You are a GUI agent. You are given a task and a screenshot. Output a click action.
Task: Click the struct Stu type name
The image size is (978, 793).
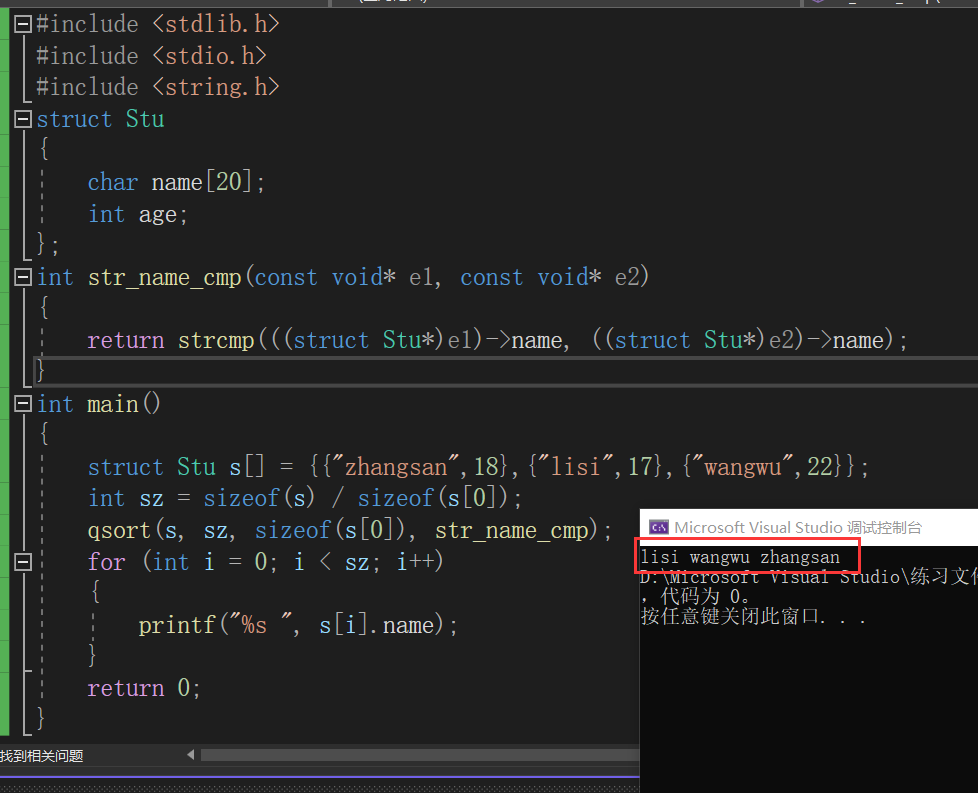[145, 119]
